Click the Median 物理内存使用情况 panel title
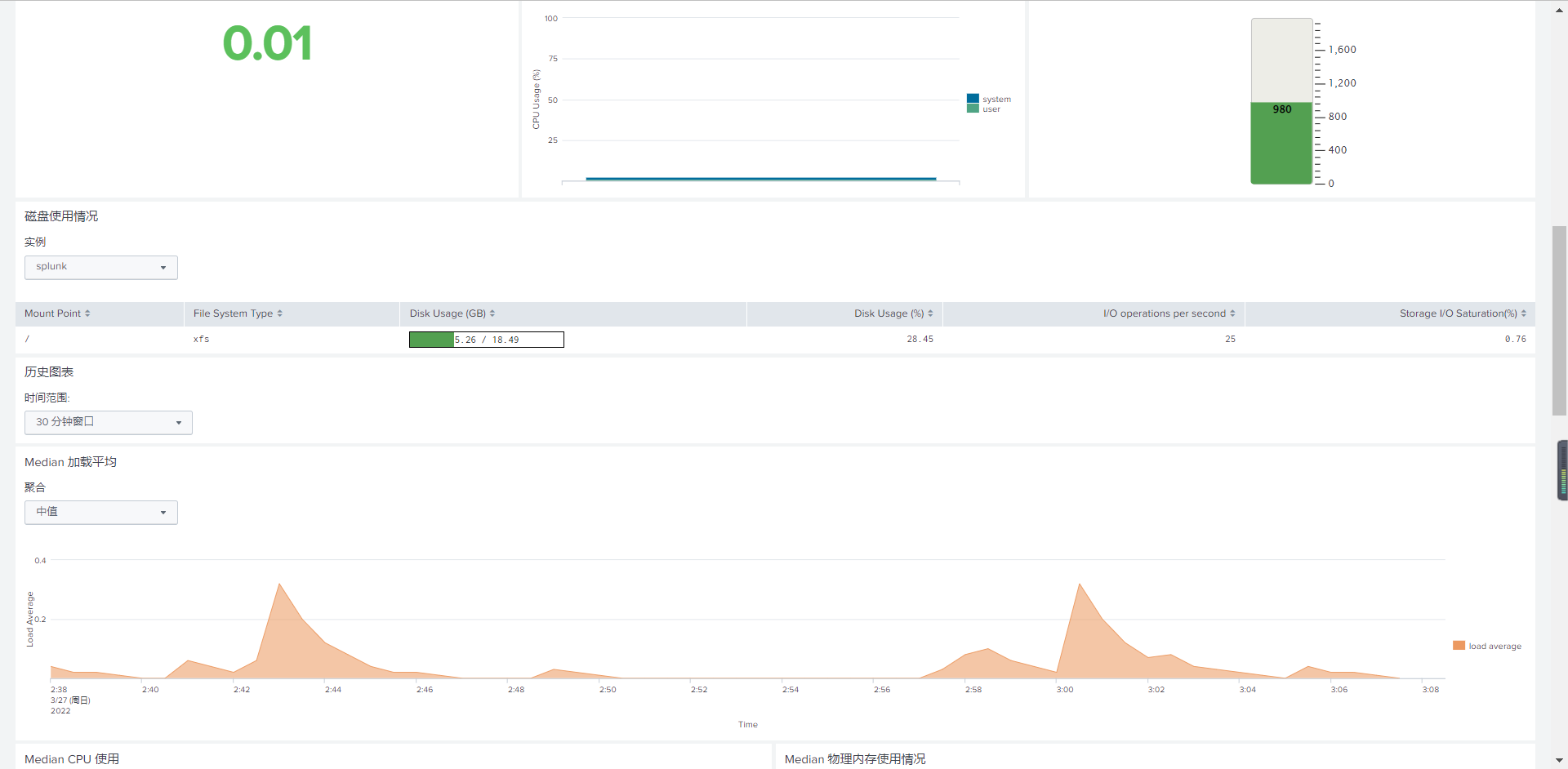This screenshot has width=1568, height=769. [855, 759]
